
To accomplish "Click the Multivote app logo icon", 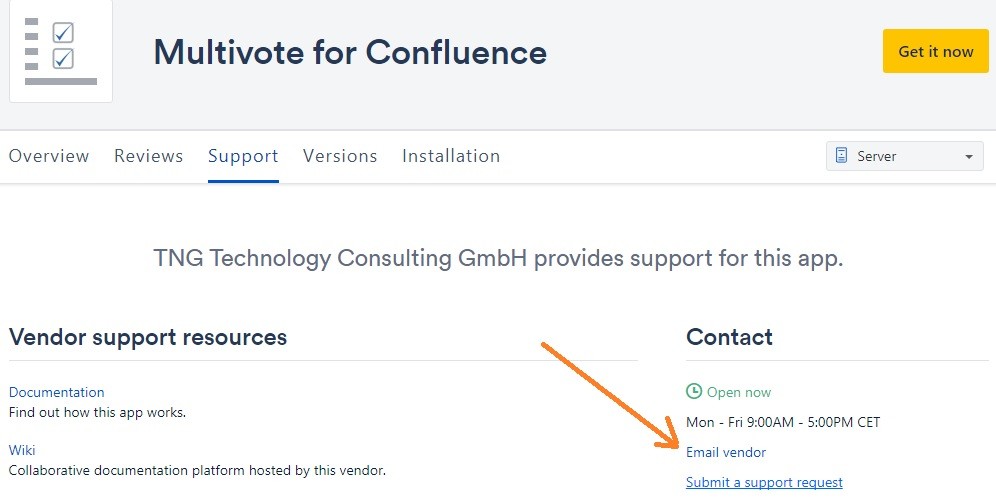I will 61,50.
